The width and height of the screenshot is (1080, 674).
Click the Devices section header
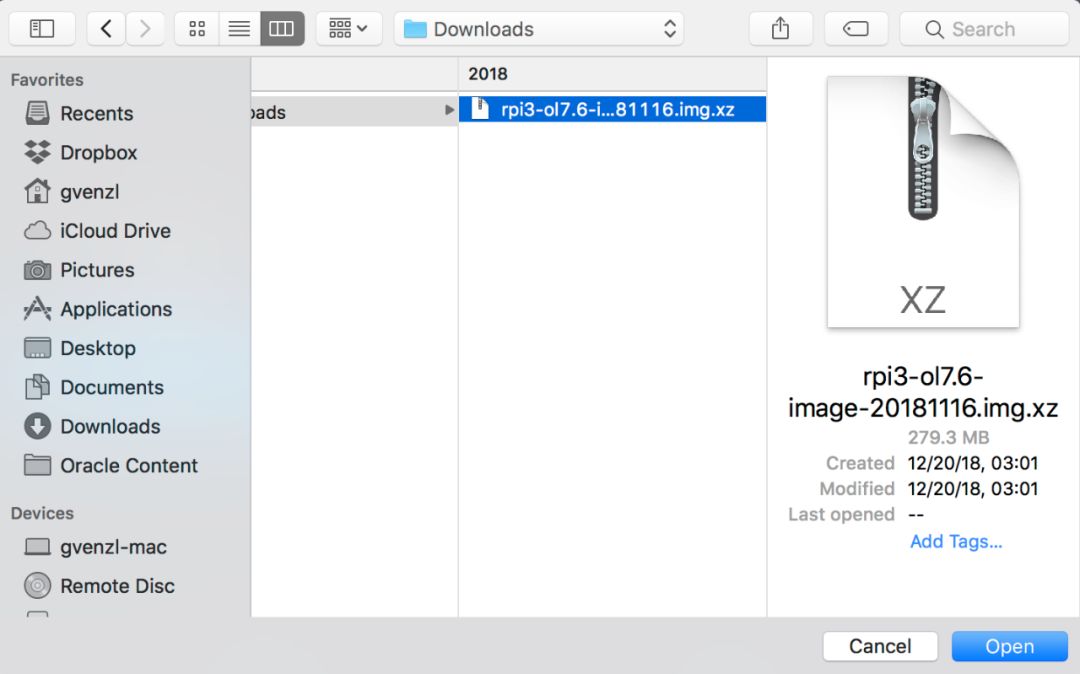pos(42,514)
